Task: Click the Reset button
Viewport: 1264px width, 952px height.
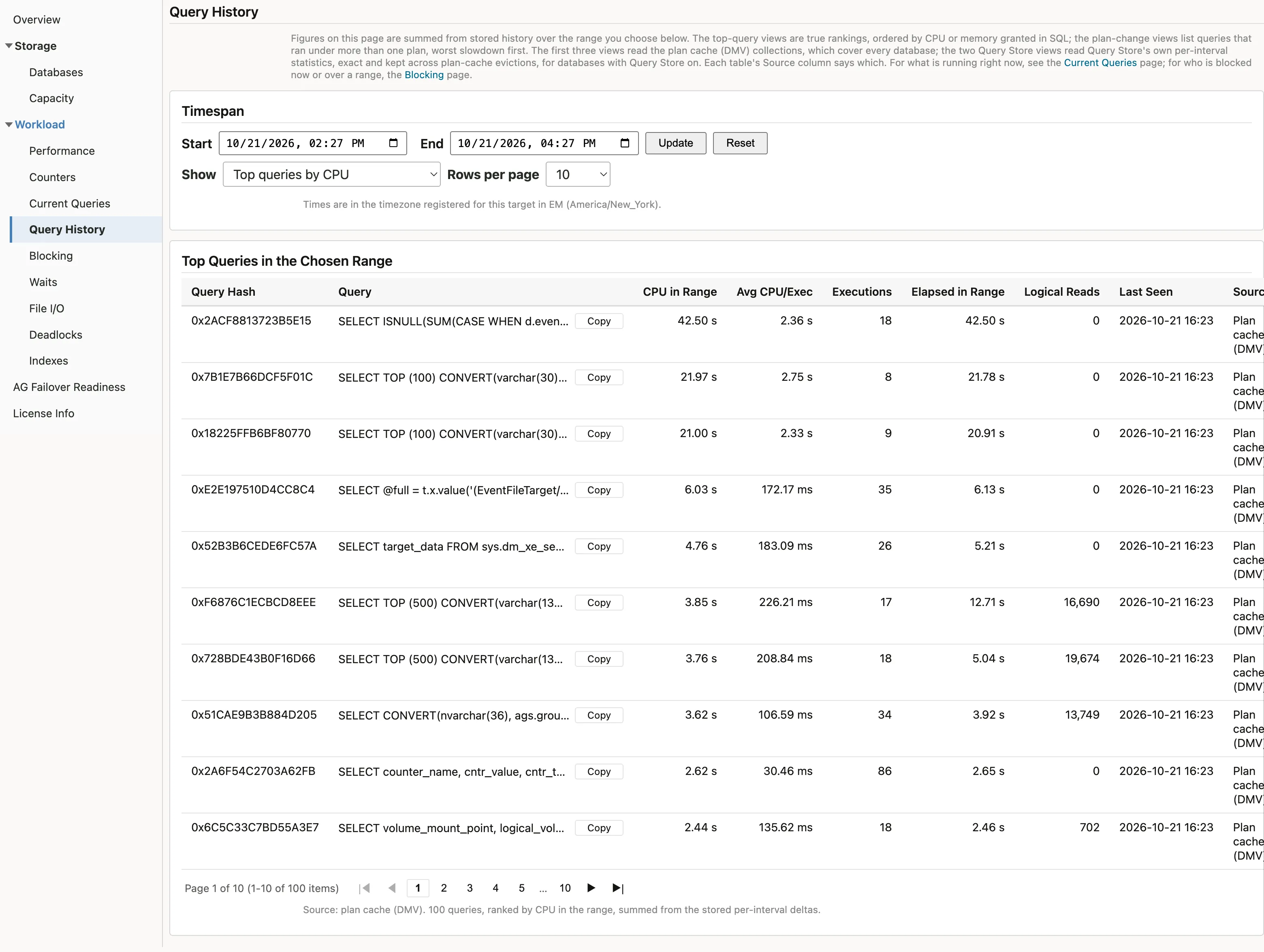Action: click(x=740, y=143)
